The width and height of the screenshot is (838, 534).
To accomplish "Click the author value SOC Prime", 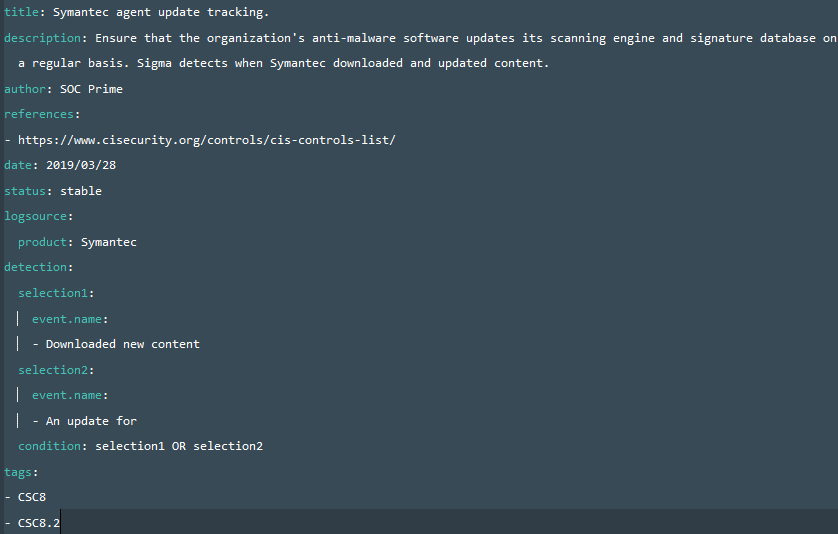I will pos(91,89).
